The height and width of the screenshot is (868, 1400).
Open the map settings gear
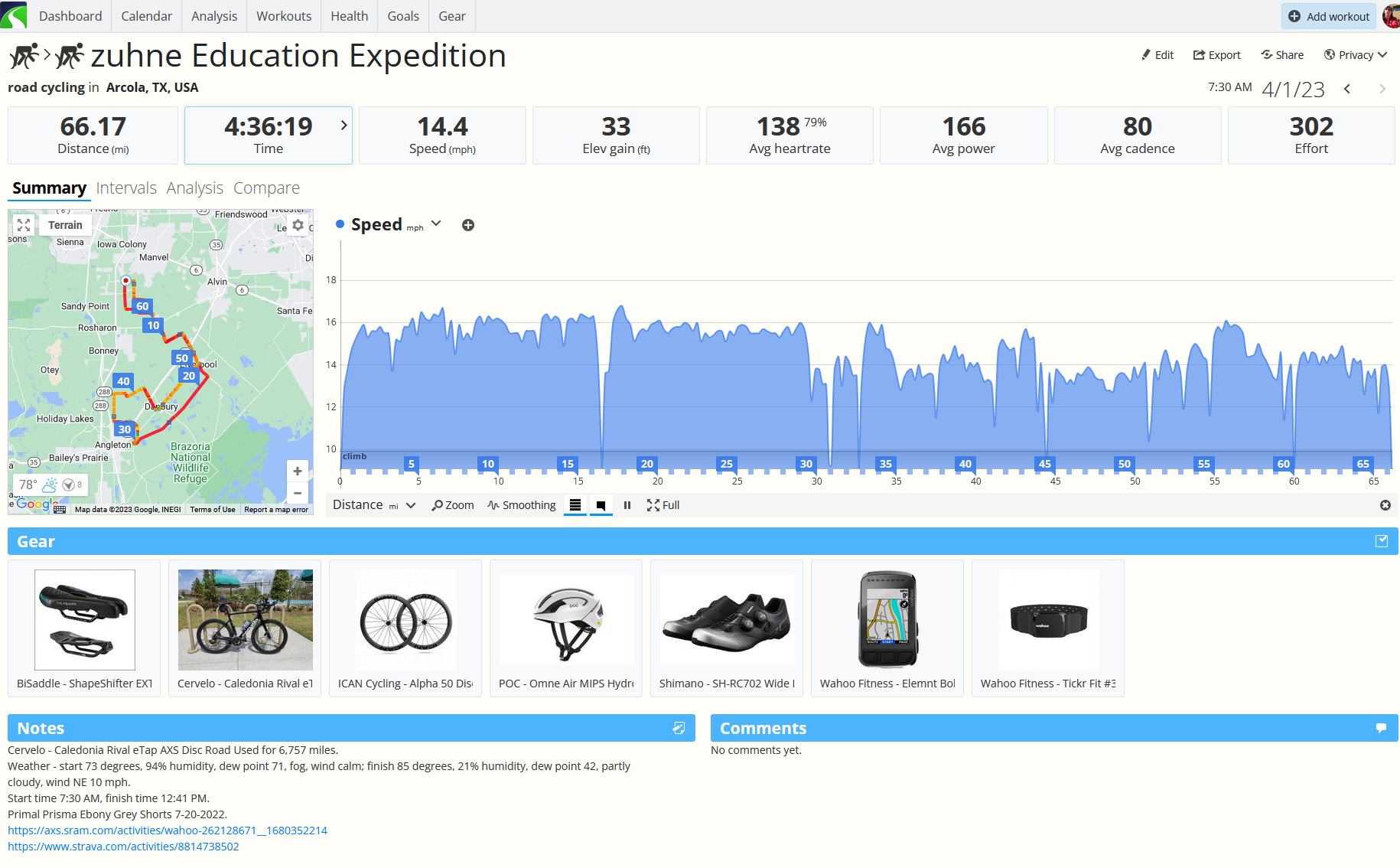coord(298,225)
